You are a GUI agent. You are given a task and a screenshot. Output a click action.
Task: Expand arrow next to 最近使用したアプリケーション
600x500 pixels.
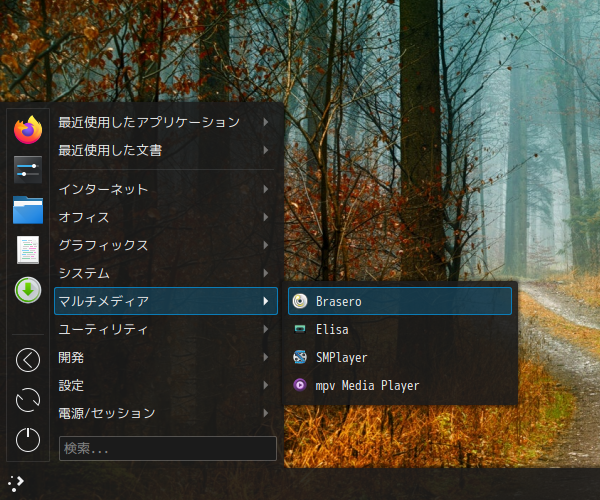[266, 122]
